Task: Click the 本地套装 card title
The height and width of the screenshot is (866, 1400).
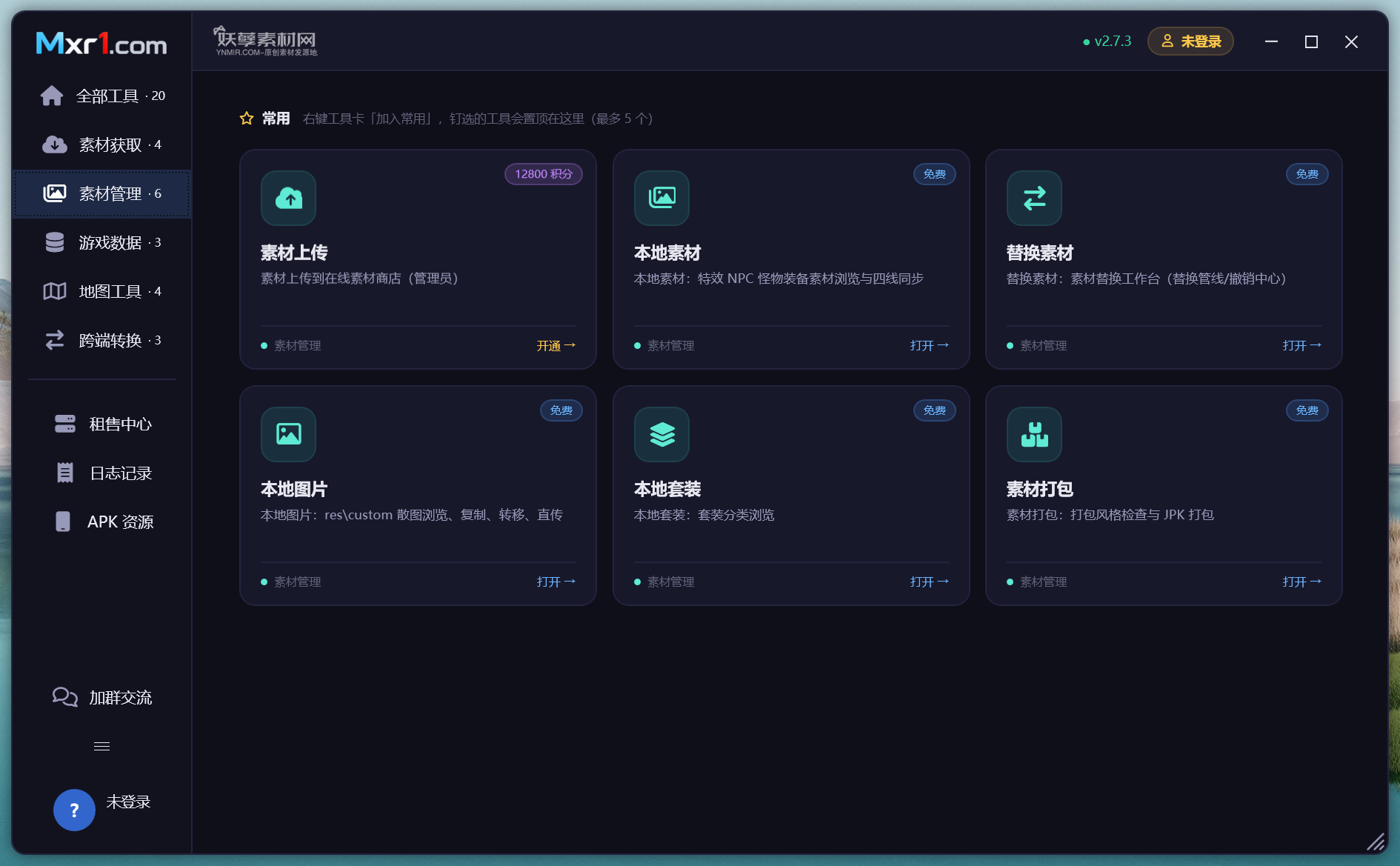Action: coord(667,489)
